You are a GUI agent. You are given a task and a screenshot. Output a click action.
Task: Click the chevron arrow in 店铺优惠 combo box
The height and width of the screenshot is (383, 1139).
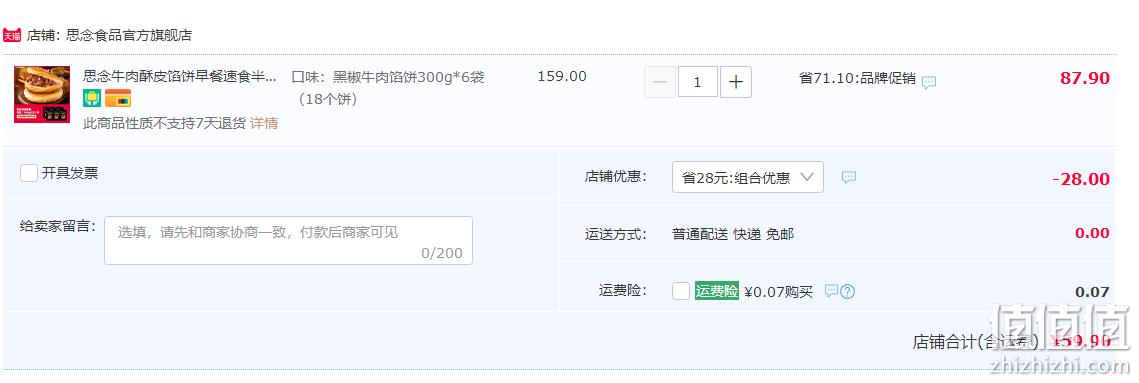[807, 177]
